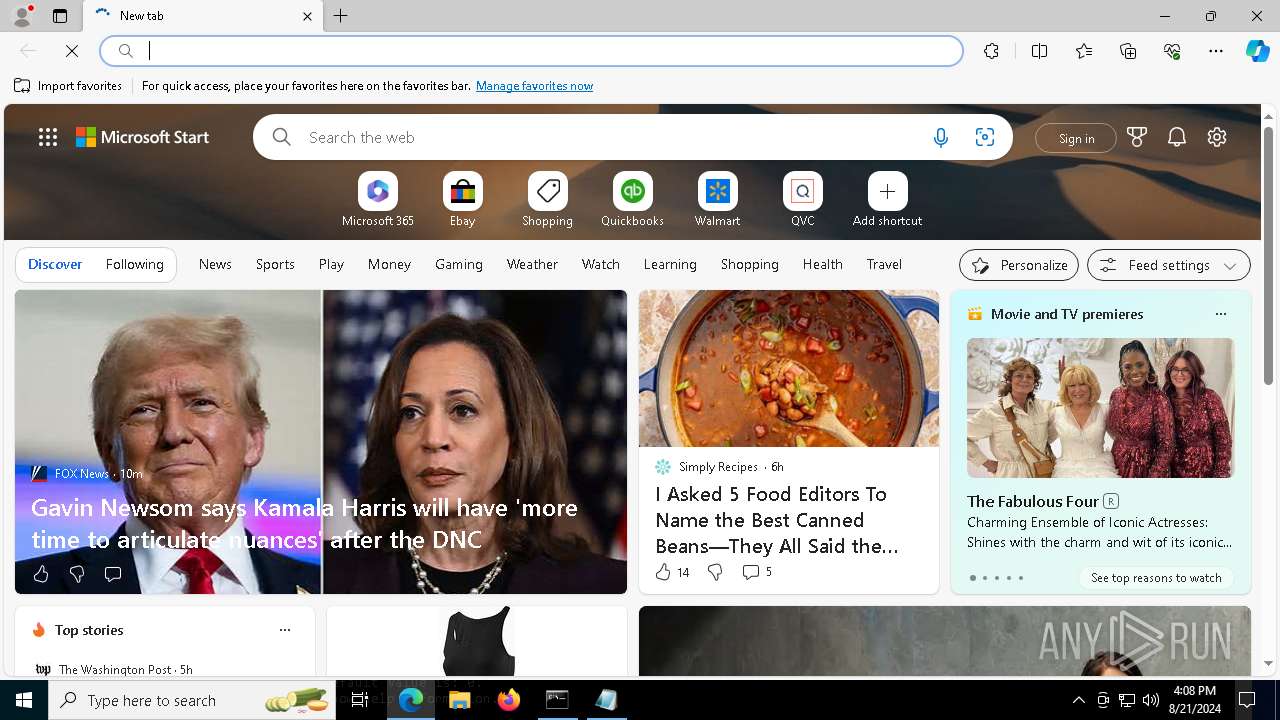
Task: Stop page loading with X button
Action: click(72, 51)
